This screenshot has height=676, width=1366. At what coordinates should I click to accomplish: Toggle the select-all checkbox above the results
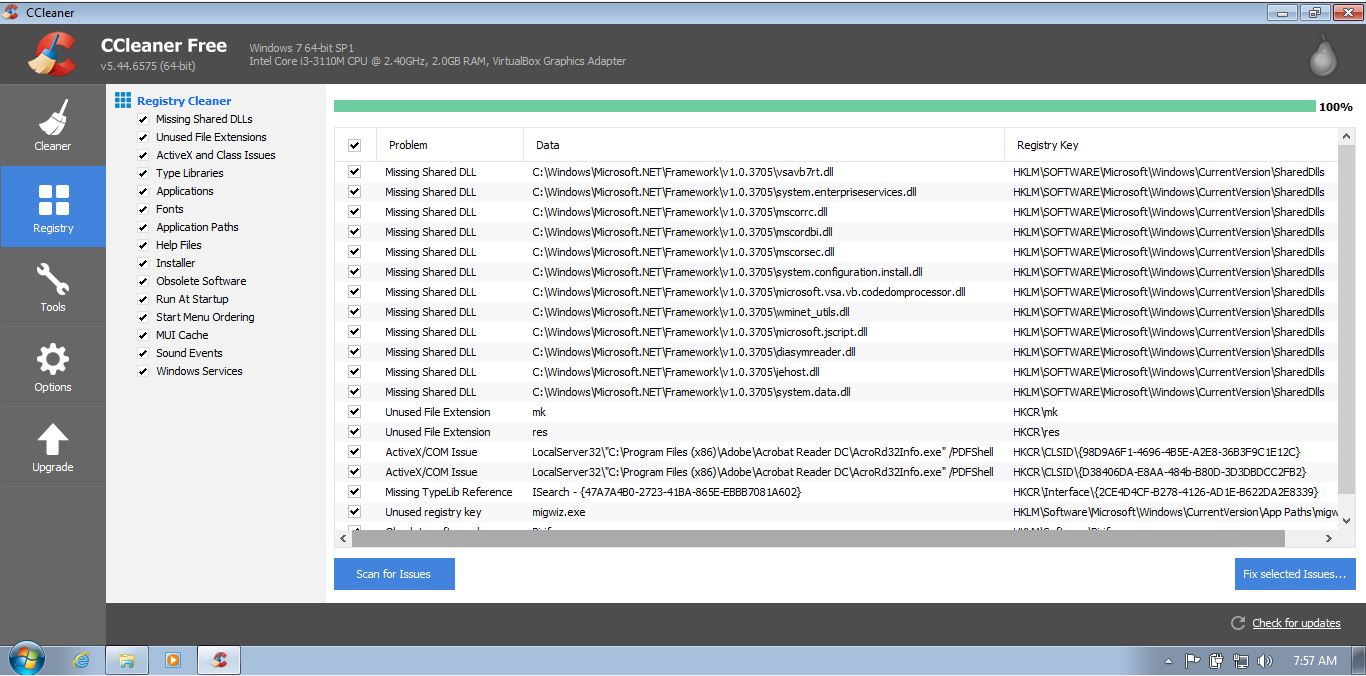coord(355,144)
